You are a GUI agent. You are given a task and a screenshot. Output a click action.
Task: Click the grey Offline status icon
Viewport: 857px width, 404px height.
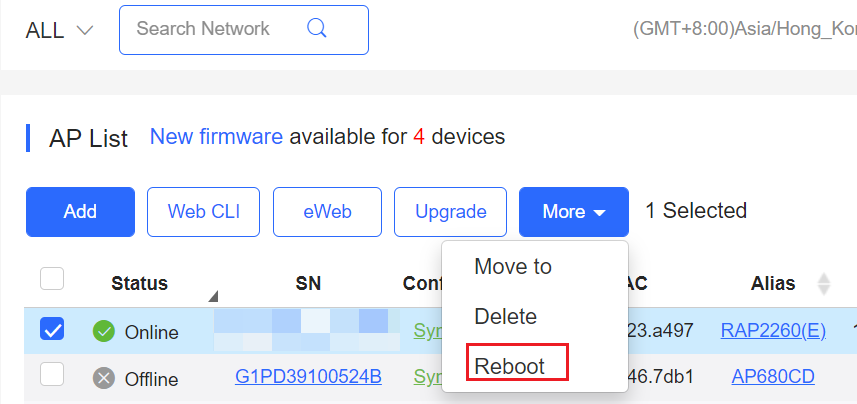click(x=104, y=378)
